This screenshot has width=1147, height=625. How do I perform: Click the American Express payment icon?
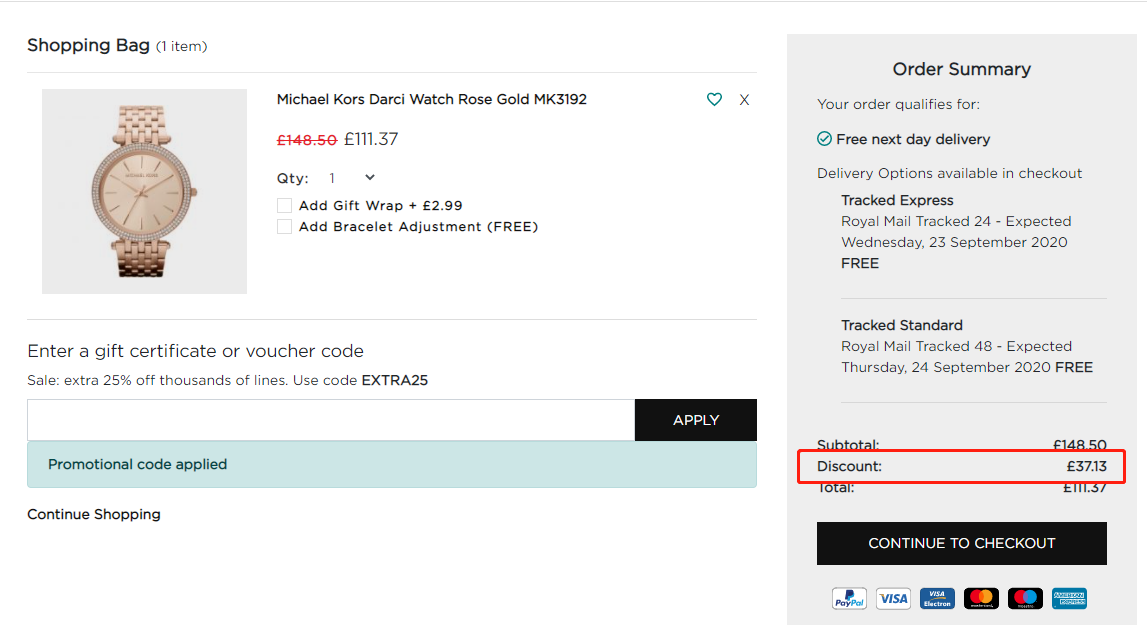[x=1069, y=599]
